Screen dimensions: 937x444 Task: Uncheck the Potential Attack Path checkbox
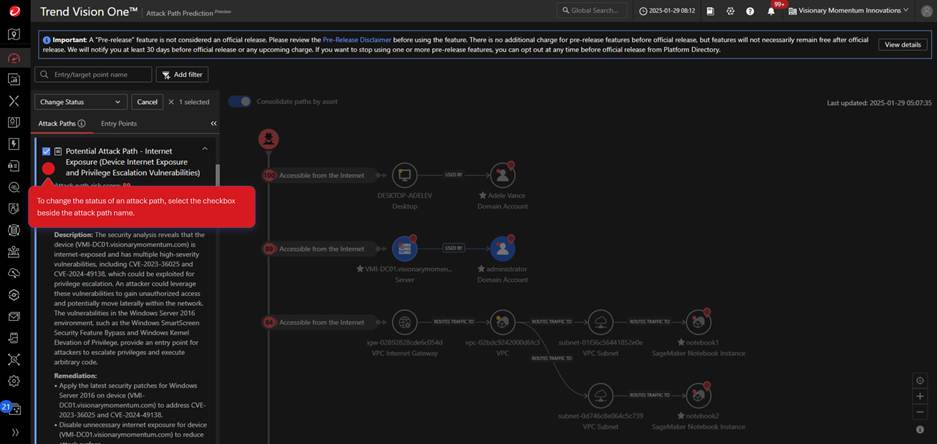click(x=46, y=151)
